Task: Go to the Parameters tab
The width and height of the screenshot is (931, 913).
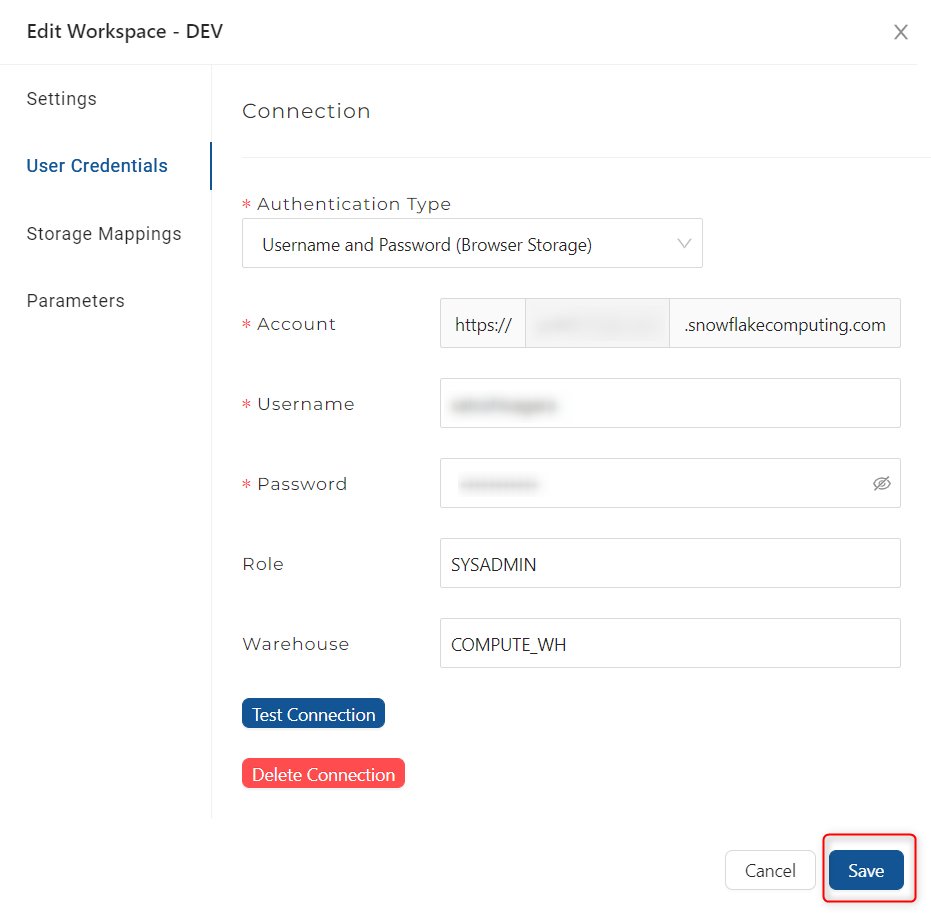Action: [x=76, y=301]
